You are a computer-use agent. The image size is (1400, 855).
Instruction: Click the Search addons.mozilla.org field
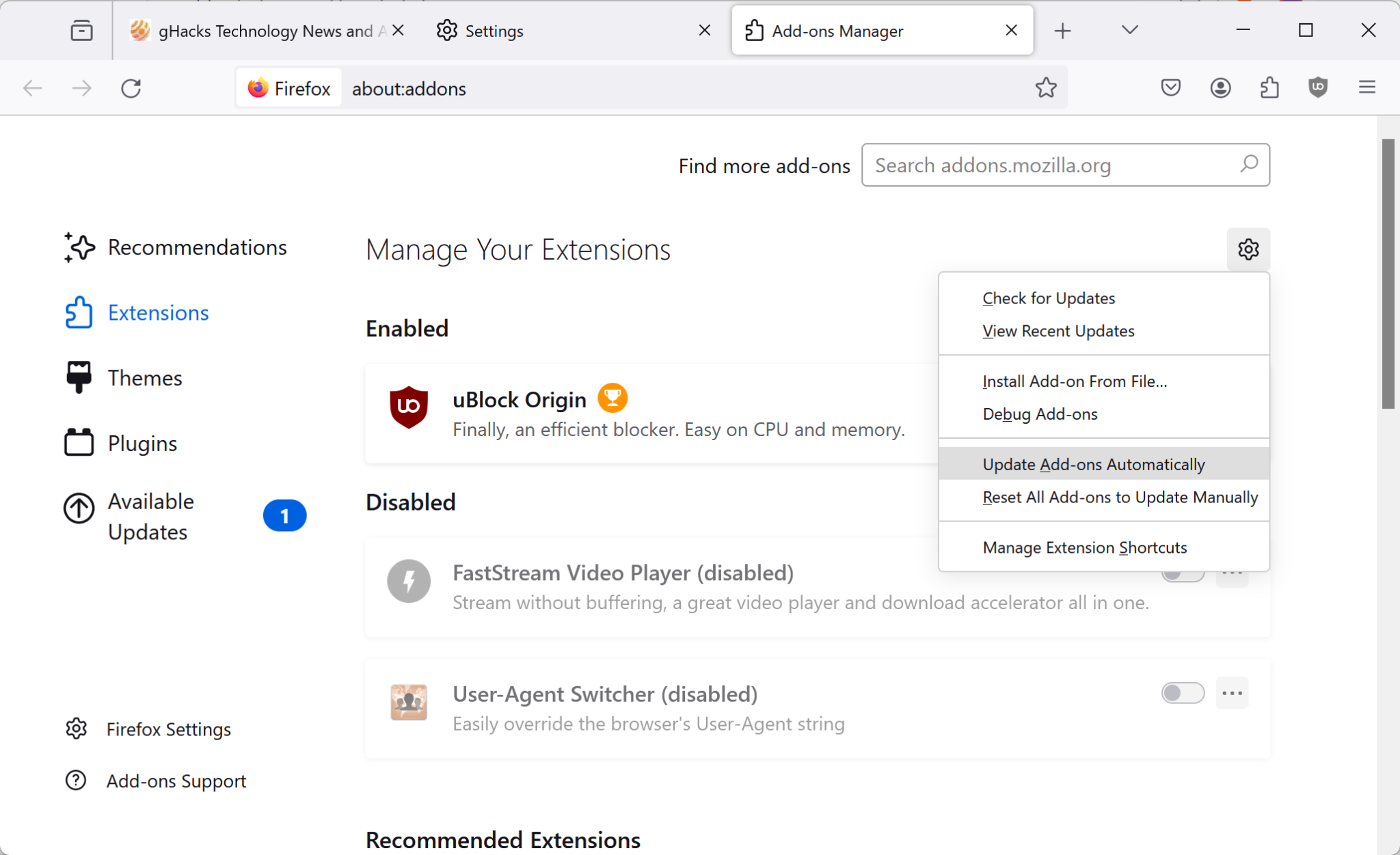tap(1066, 165)
